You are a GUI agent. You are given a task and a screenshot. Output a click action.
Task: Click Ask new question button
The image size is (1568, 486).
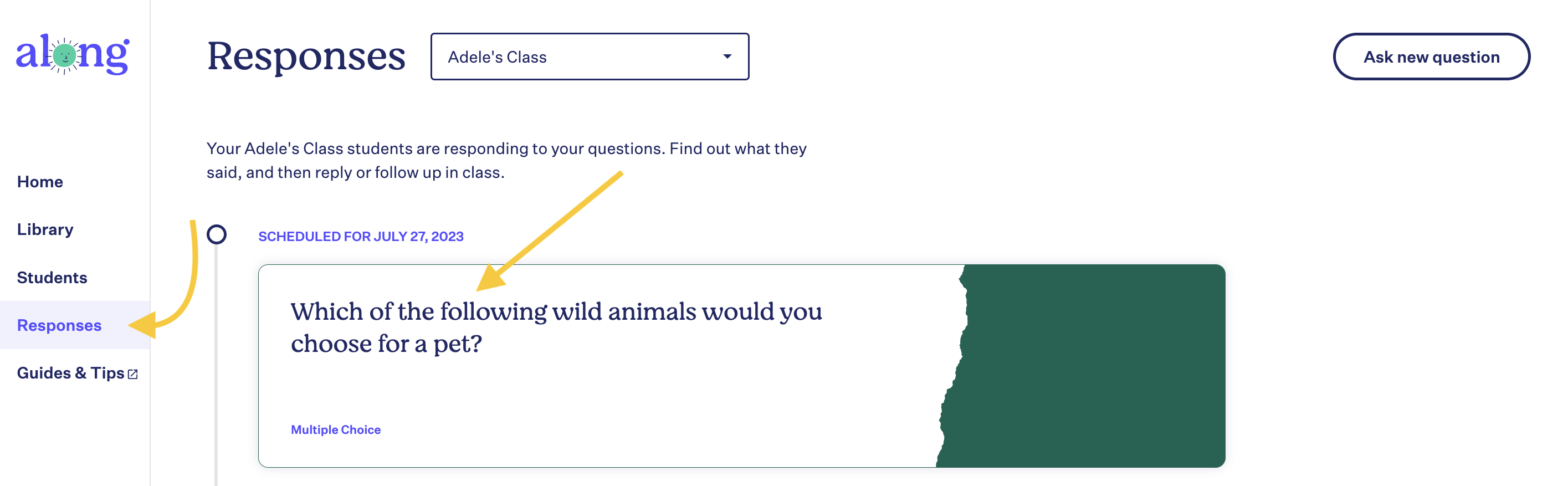click(1431, 57)
